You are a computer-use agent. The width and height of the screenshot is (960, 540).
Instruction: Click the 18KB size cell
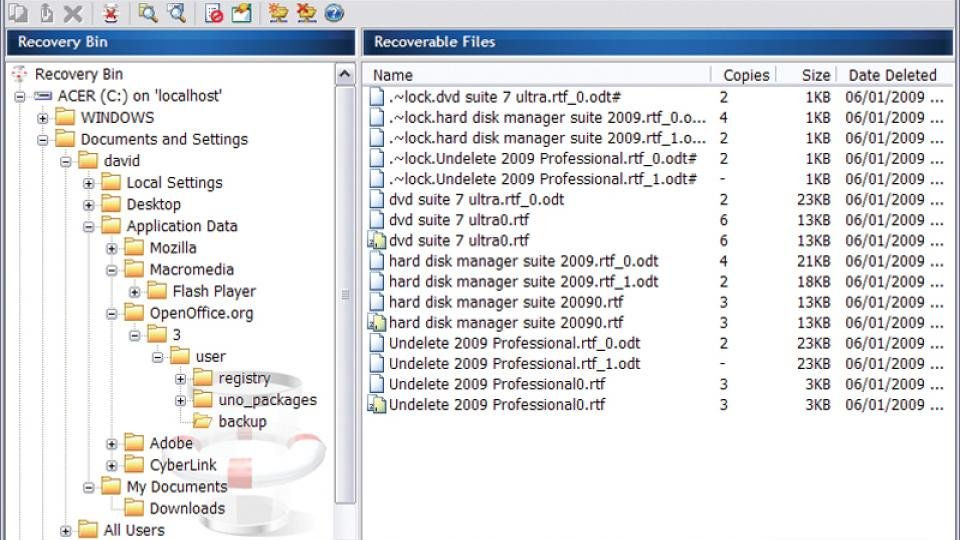coord(813,282)
